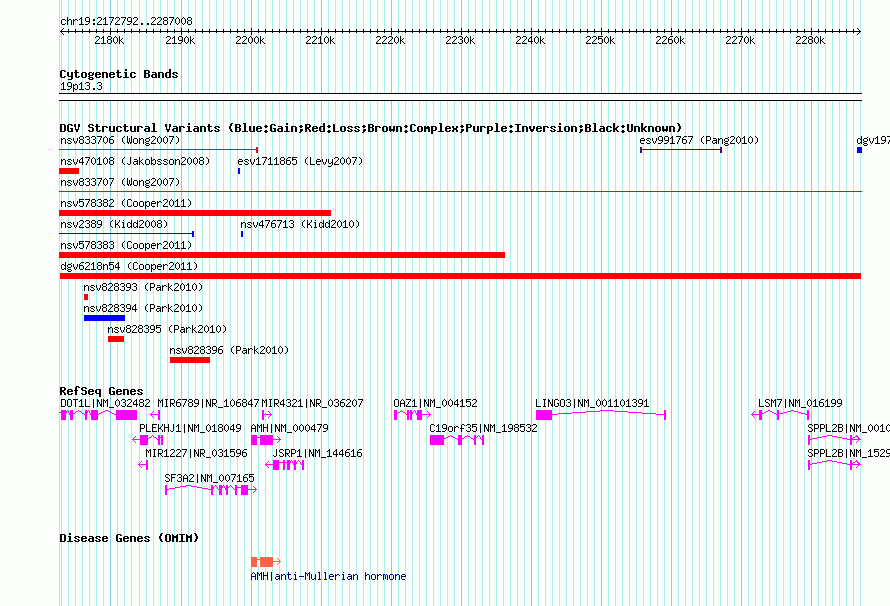The image size is (890, 606).
Task: Select the SF3A2 gene model glyph
Action: (x=211, y=490)
